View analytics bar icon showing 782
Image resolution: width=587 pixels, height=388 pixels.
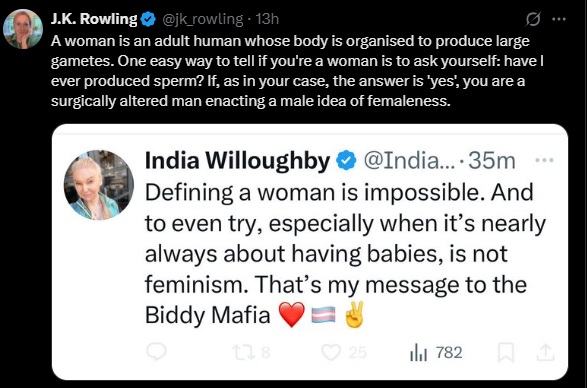[x=437, y=353]
